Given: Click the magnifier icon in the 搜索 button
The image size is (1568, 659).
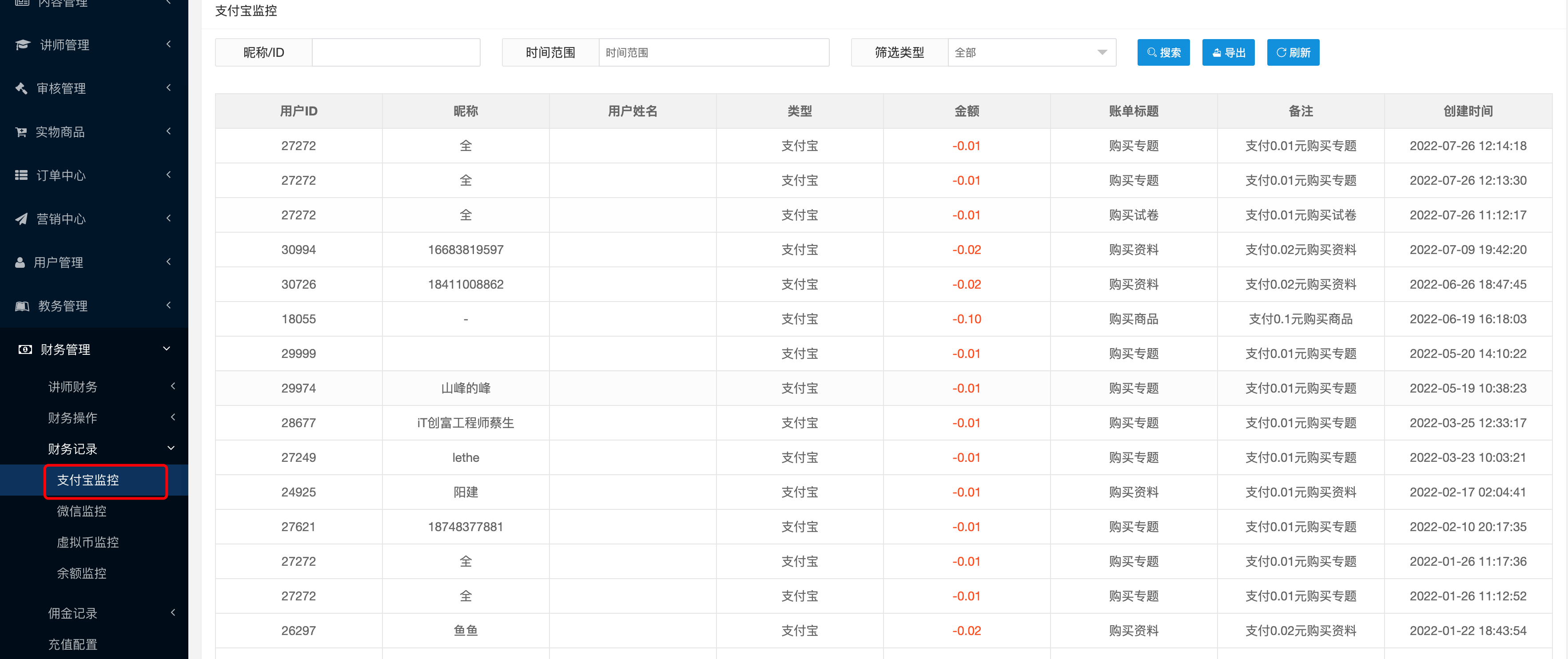Looking at the screenshot, I should [1152, 52].
